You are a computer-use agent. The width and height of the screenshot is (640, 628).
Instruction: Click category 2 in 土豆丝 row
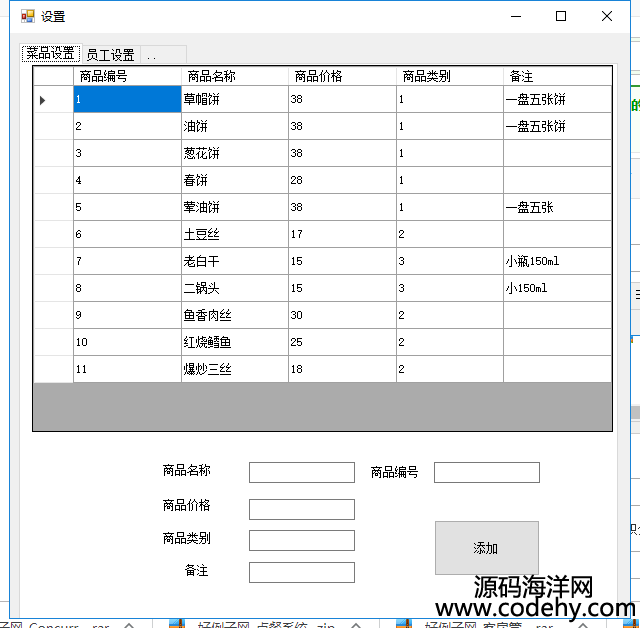click(x=450, y=234)
